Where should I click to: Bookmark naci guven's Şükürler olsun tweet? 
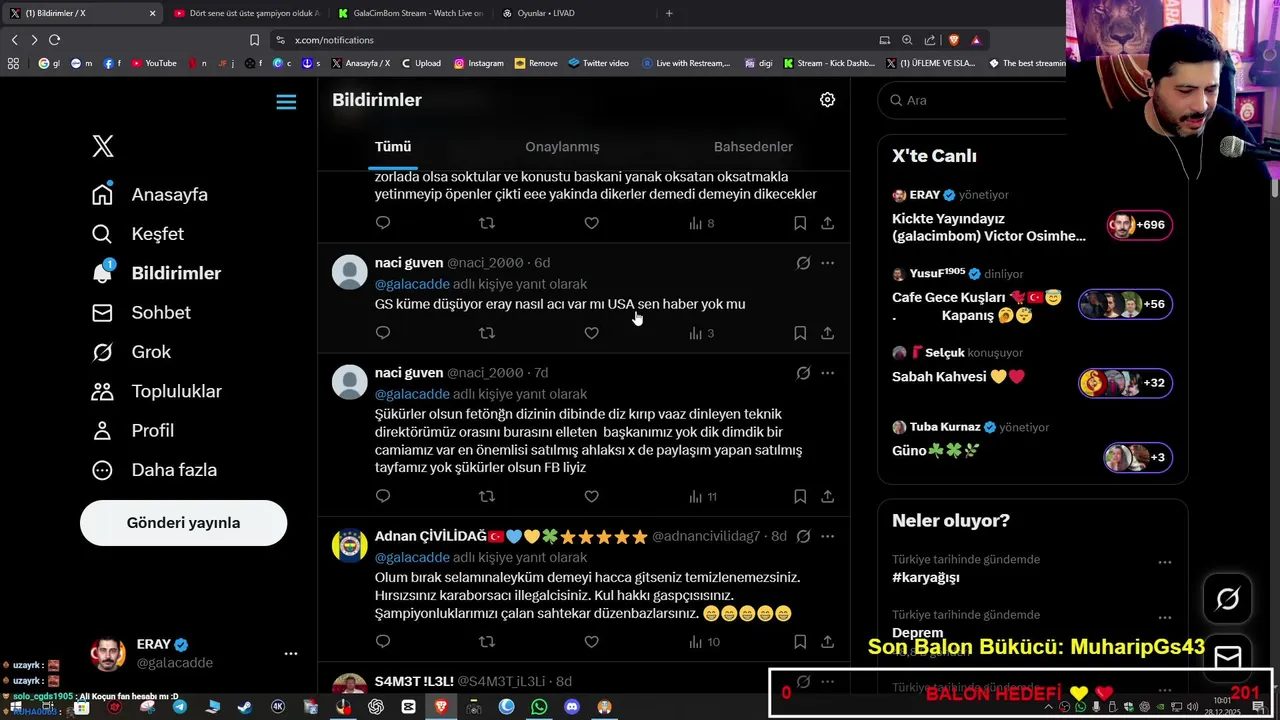(x=800, y=496)
